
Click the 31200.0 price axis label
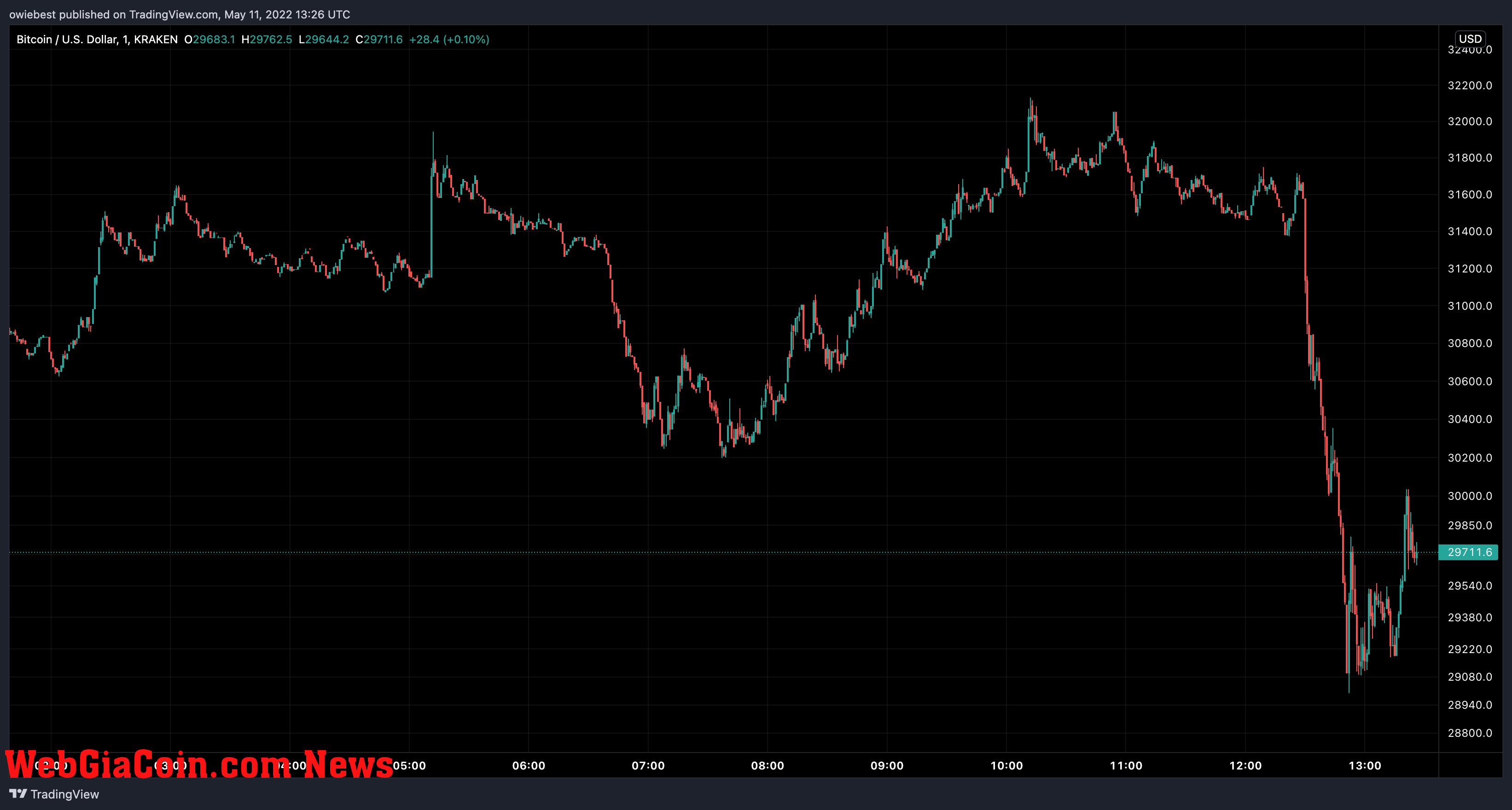tap(1470, 269)
